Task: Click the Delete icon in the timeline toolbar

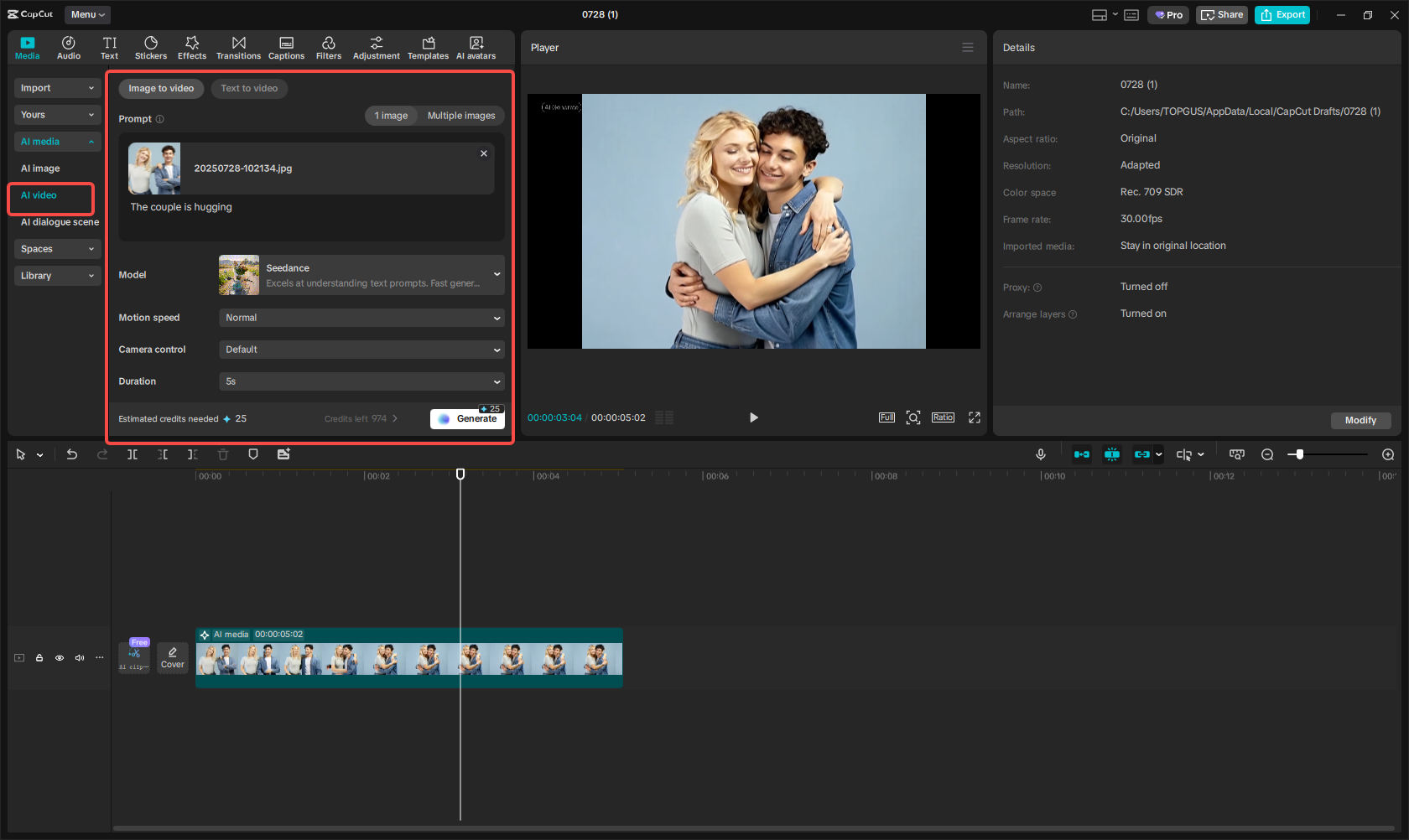Action: 222,454
